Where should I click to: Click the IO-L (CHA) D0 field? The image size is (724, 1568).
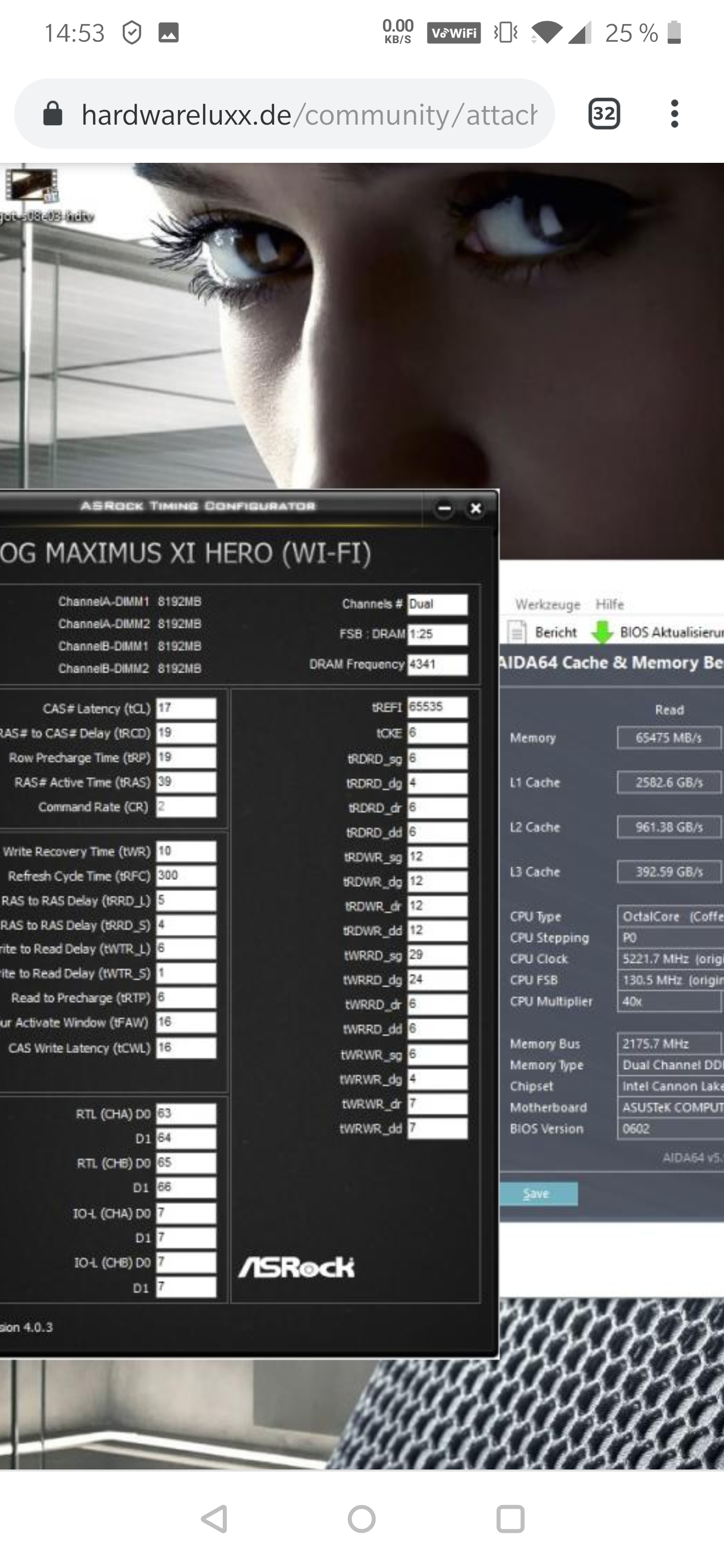[x=186, y=1213]
